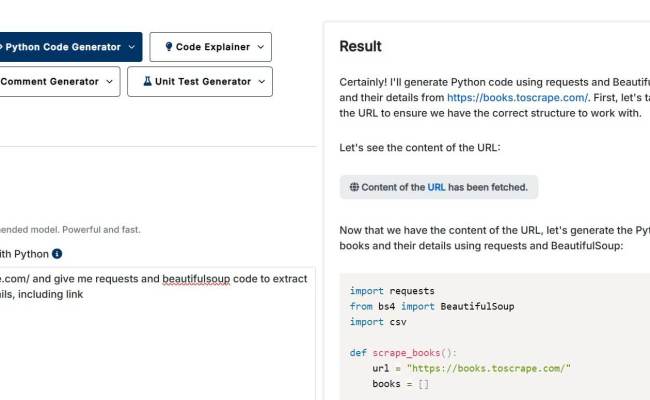Expand the Code Explainer dropdown arrow
650x400 pixels.
click(260, 47)
